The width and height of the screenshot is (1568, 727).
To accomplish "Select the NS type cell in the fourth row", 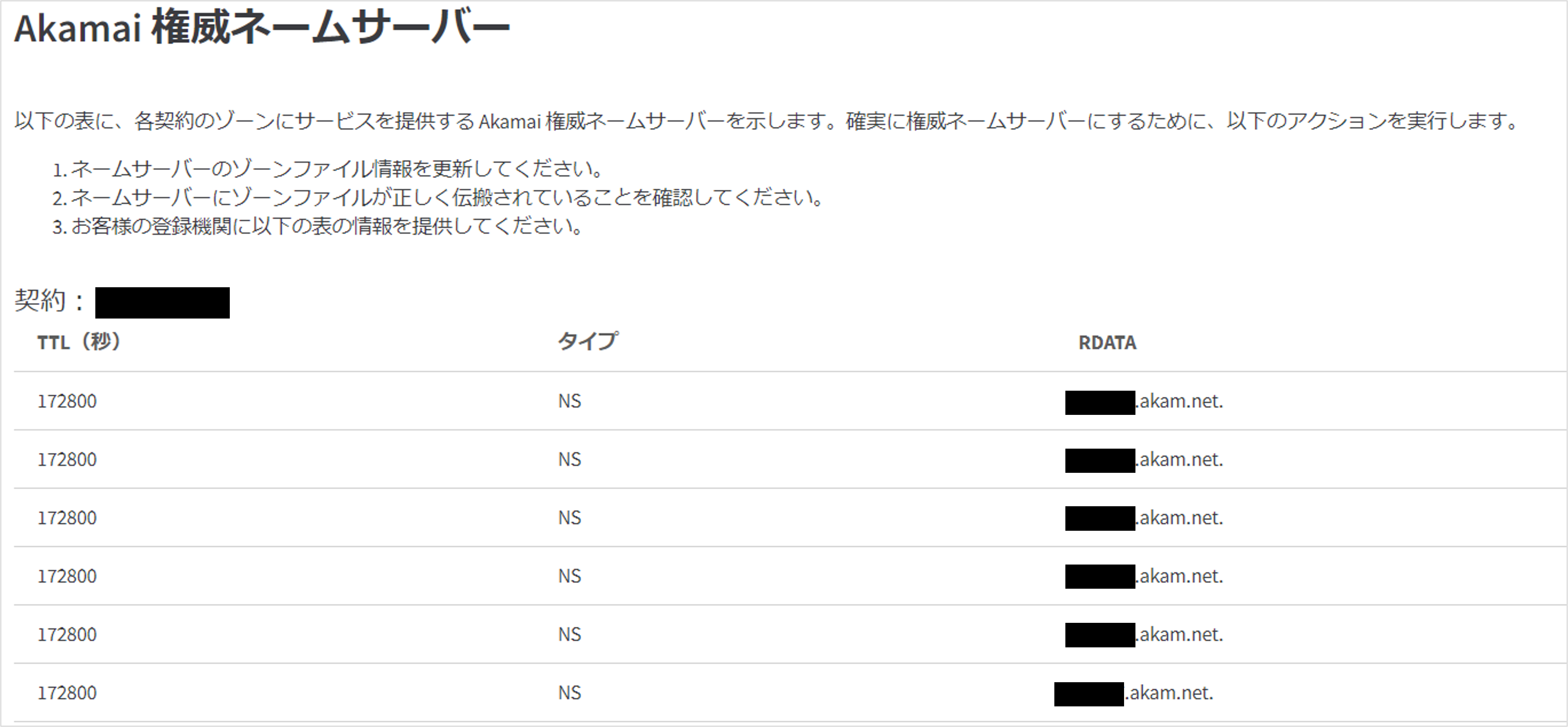I will tap(570, 577).
